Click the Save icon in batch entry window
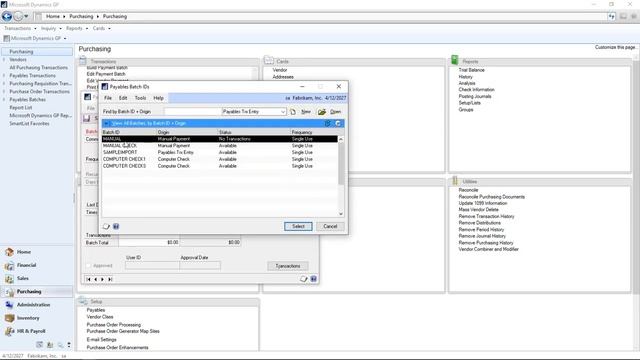 coord(87,118)
